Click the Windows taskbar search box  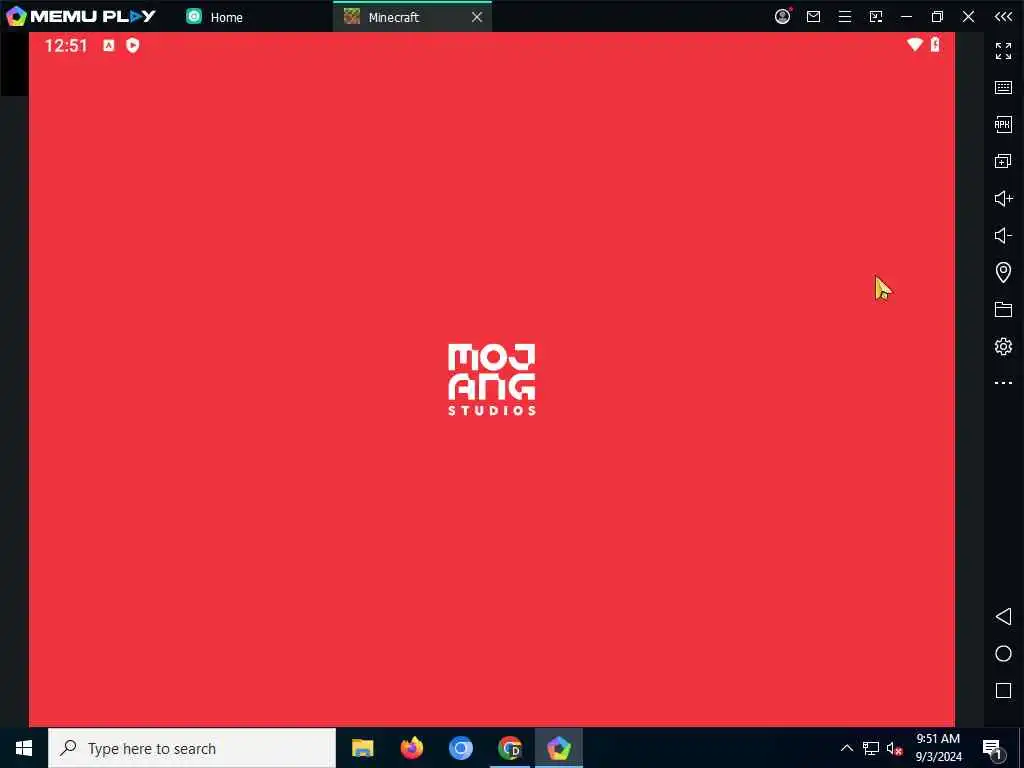pyautogui.click(x=192, y=748)
